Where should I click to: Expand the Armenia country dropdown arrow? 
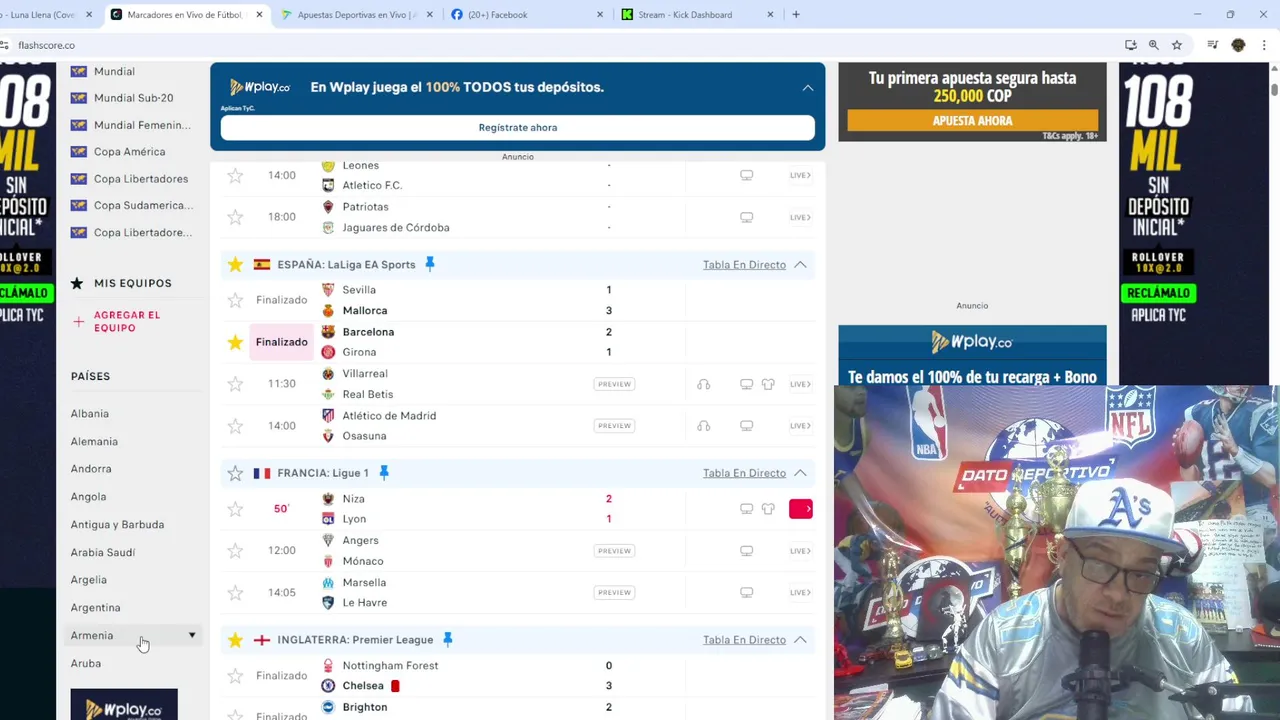point(192,635)
